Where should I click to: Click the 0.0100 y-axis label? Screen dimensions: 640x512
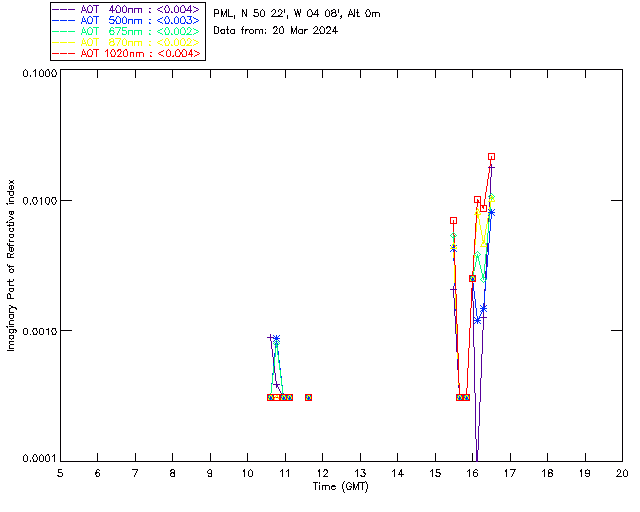pos(39,201)
